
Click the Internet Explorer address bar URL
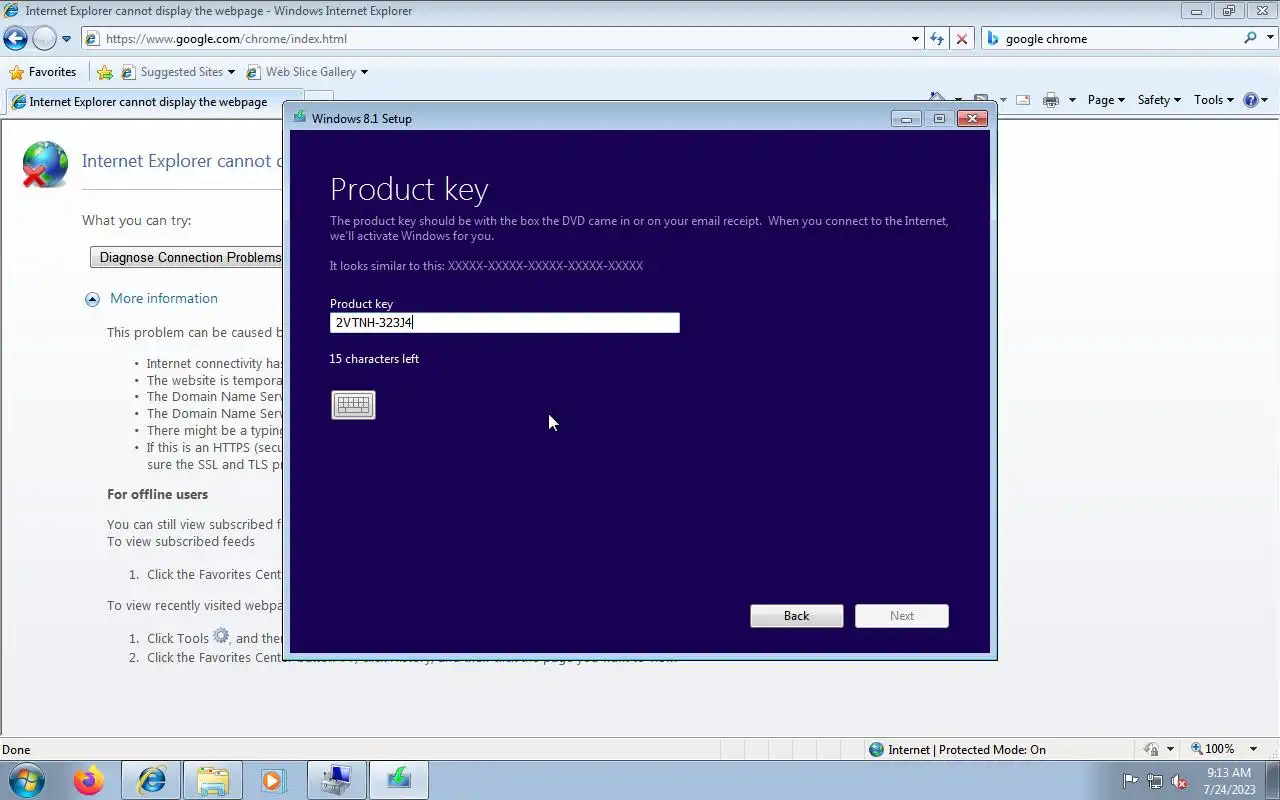click(x=227, y=39)
